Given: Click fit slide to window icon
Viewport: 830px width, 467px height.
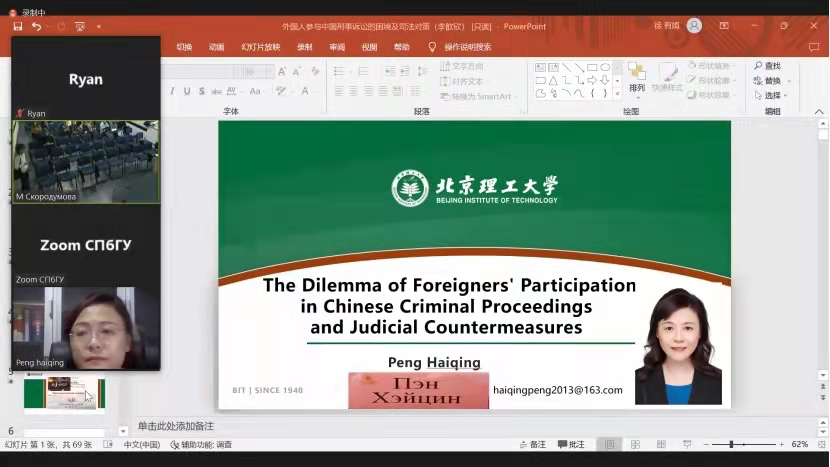Looking at the screenshot, I should coord(819,444).
